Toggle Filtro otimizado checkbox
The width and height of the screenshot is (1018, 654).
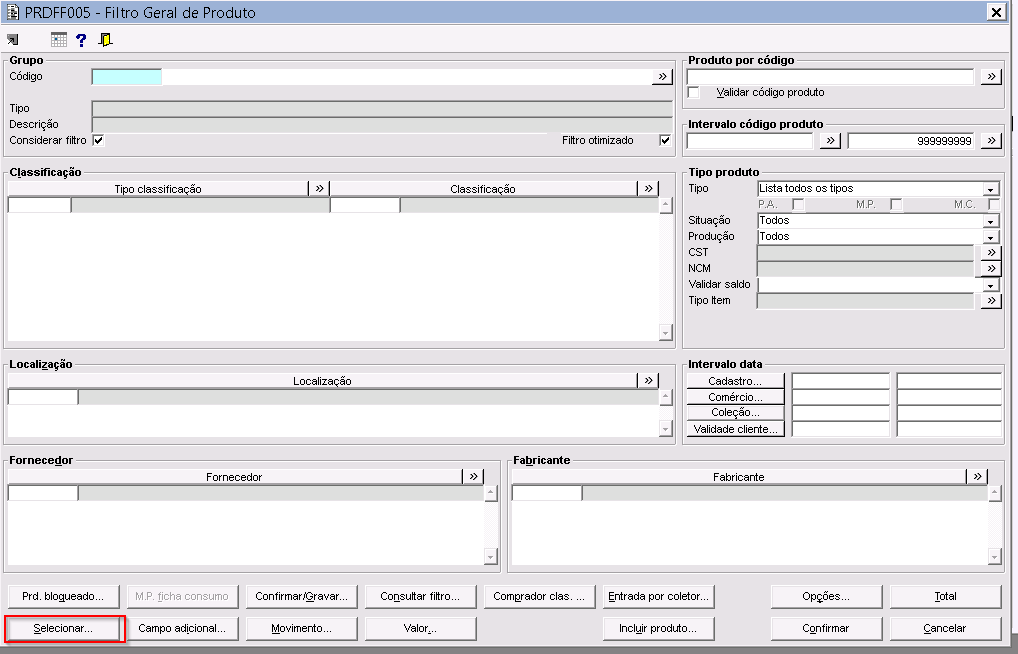[665, 140]
